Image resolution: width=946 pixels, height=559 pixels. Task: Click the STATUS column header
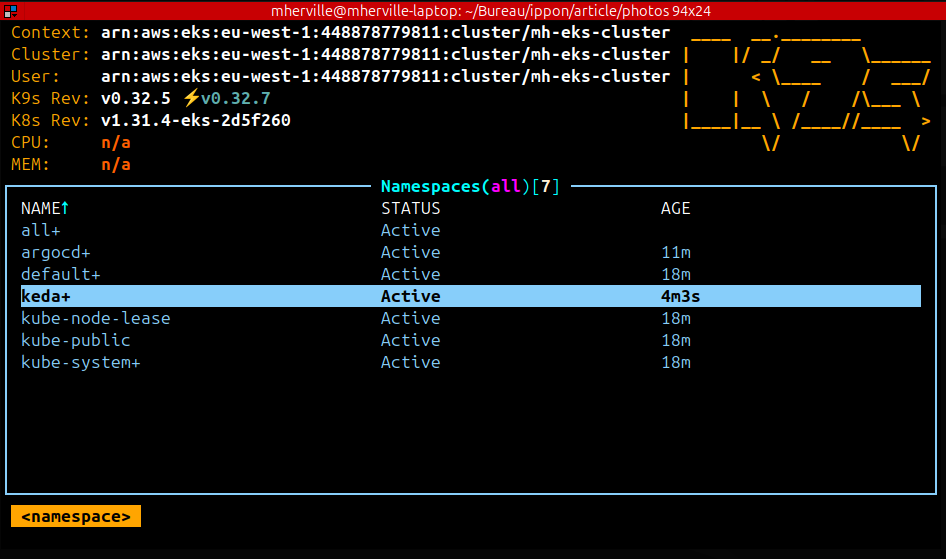coord(410,208)
